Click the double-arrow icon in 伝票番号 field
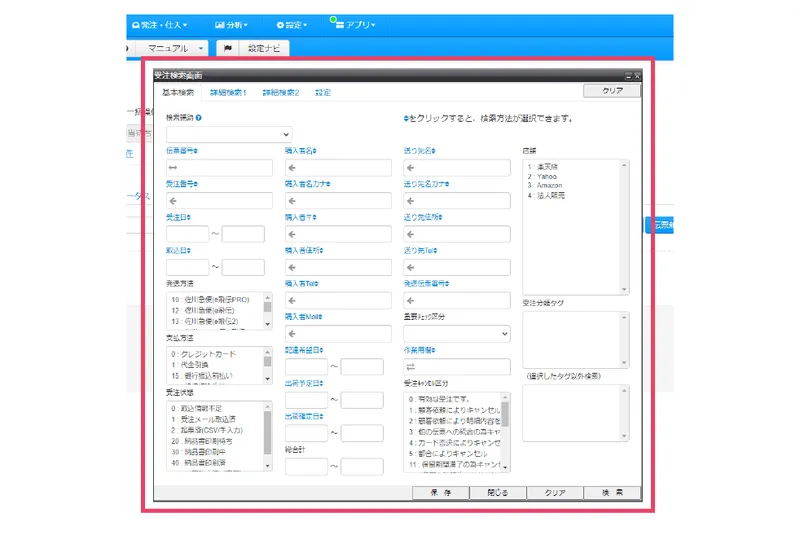 [173, 167]
